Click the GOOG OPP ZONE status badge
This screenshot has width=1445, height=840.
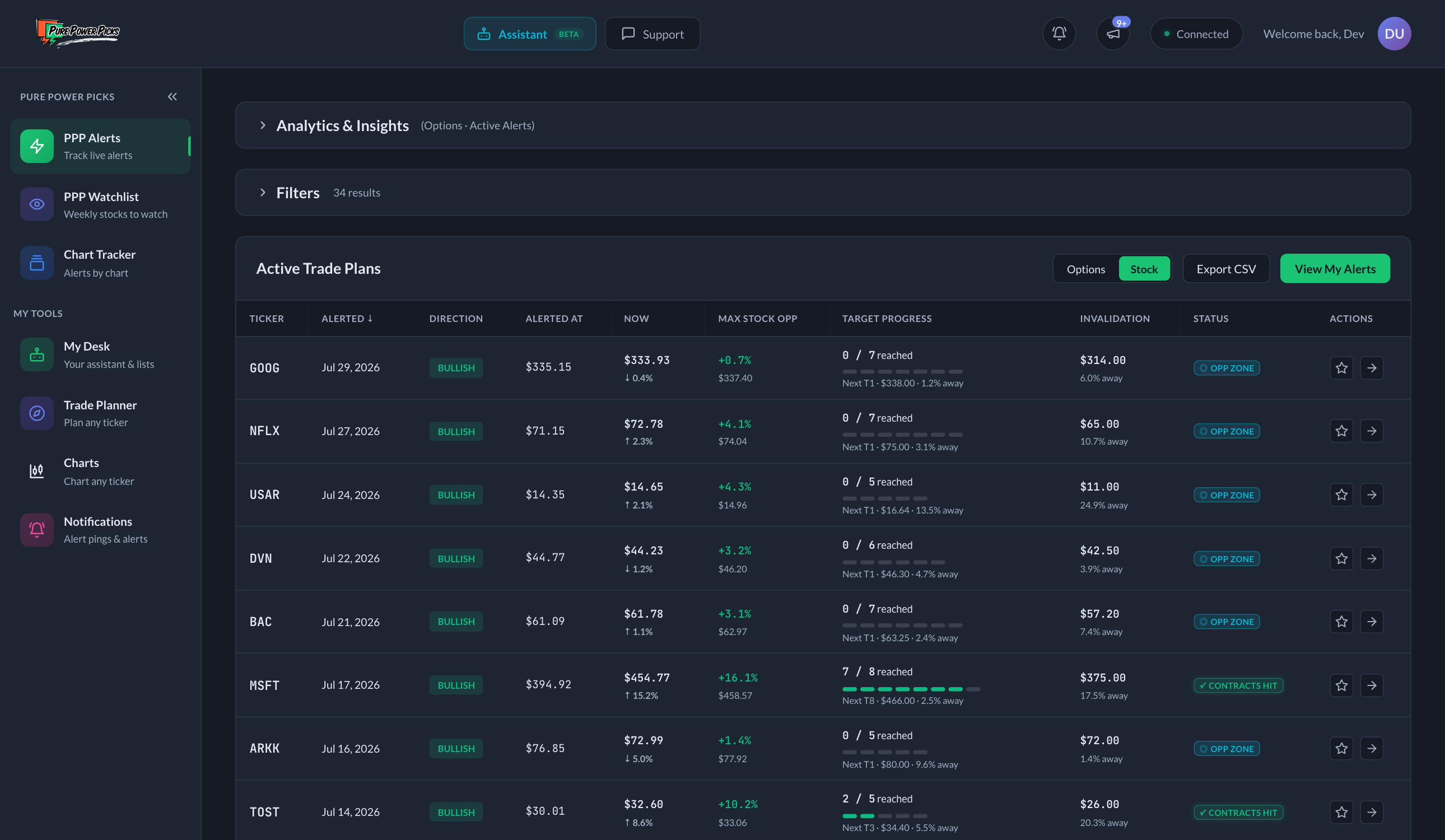1227,368
